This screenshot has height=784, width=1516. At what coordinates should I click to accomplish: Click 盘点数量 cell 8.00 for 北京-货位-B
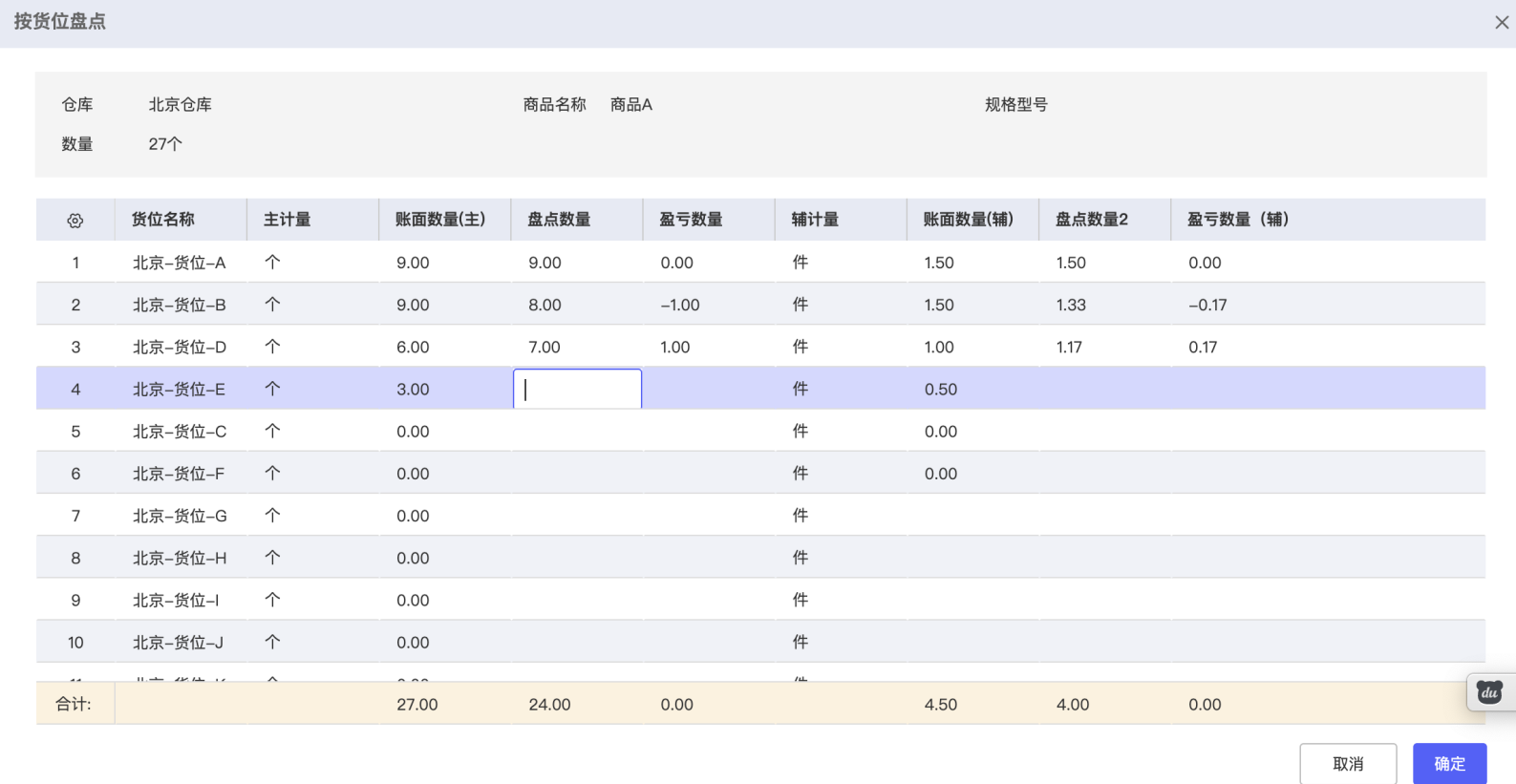545,306
